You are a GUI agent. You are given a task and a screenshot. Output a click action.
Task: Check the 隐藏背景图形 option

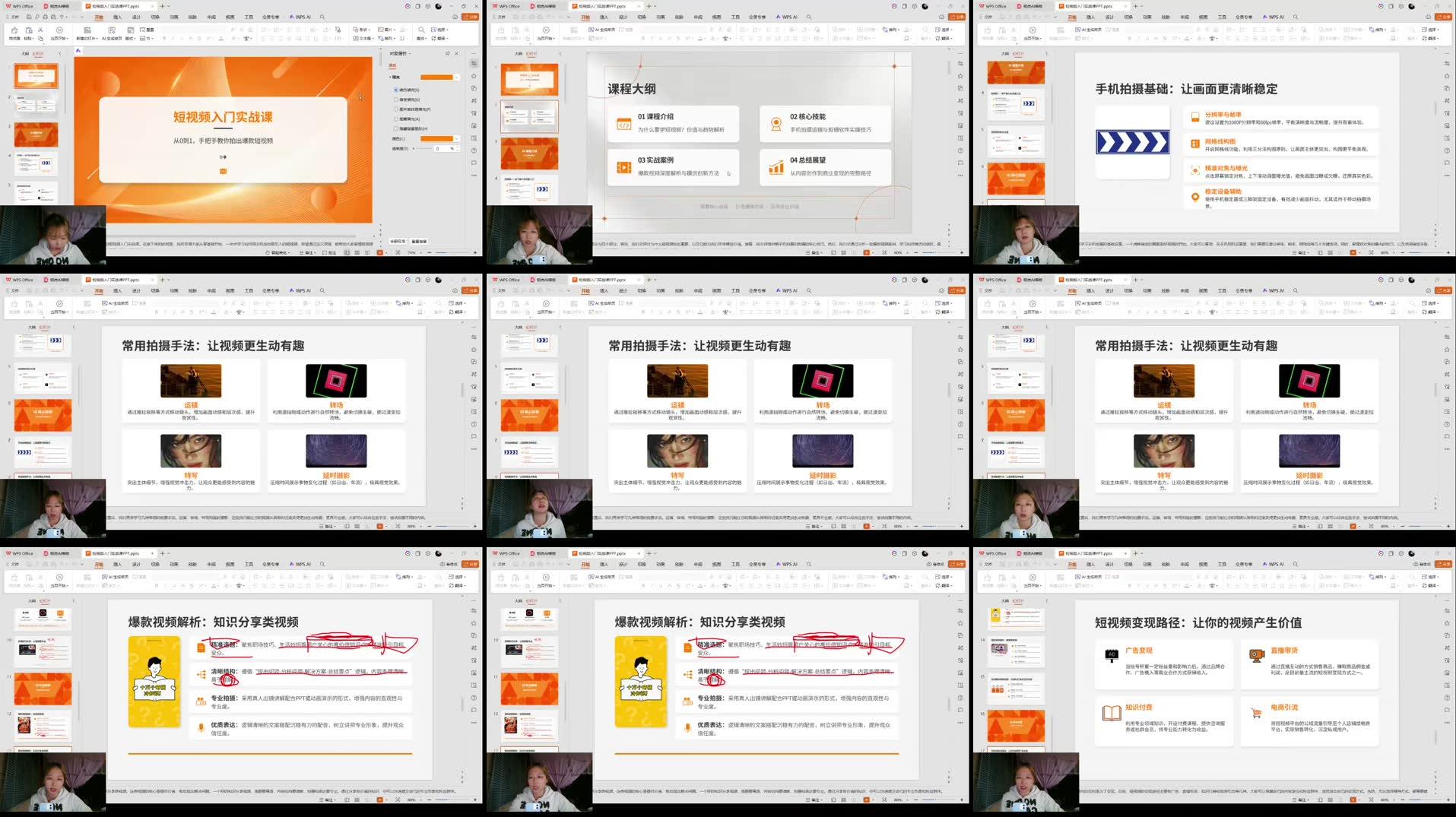(x=395, y=128)
